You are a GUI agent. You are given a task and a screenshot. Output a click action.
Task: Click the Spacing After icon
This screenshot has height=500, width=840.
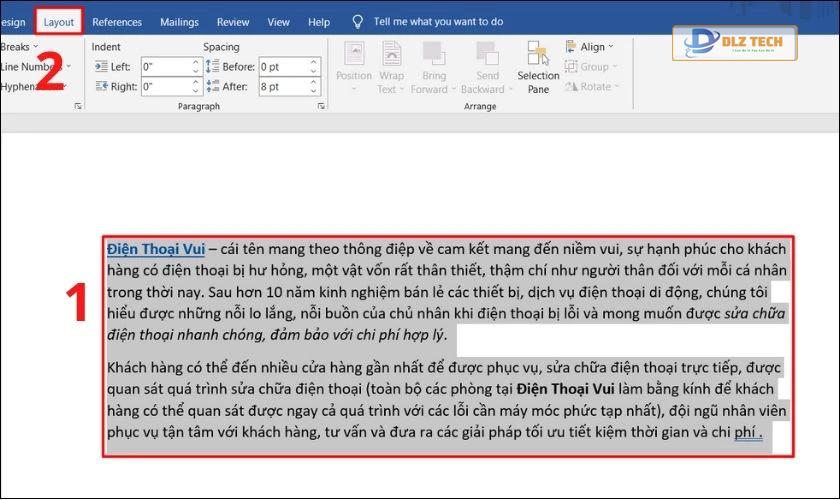(212, 86)
